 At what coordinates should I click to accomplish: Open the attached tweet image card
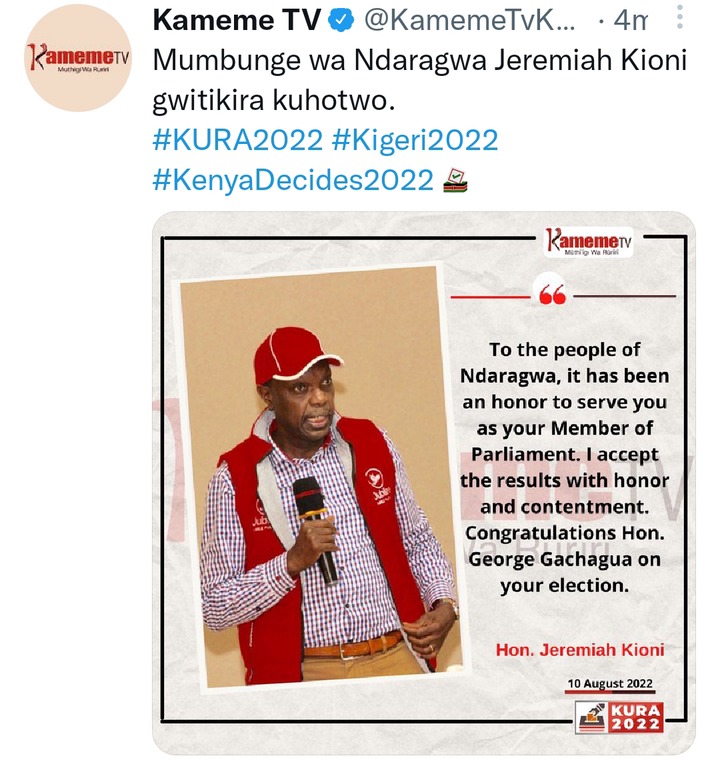(423, 483)
